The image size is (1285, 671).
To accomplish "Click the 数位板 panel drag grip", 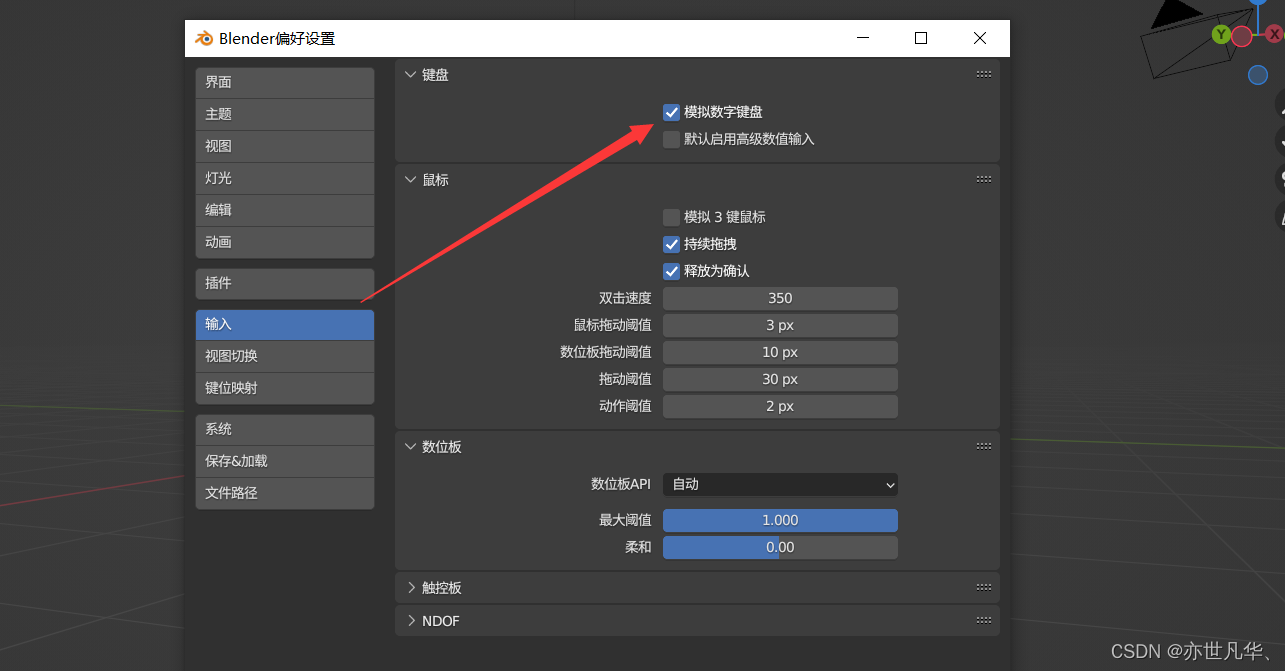I will 984,447.
